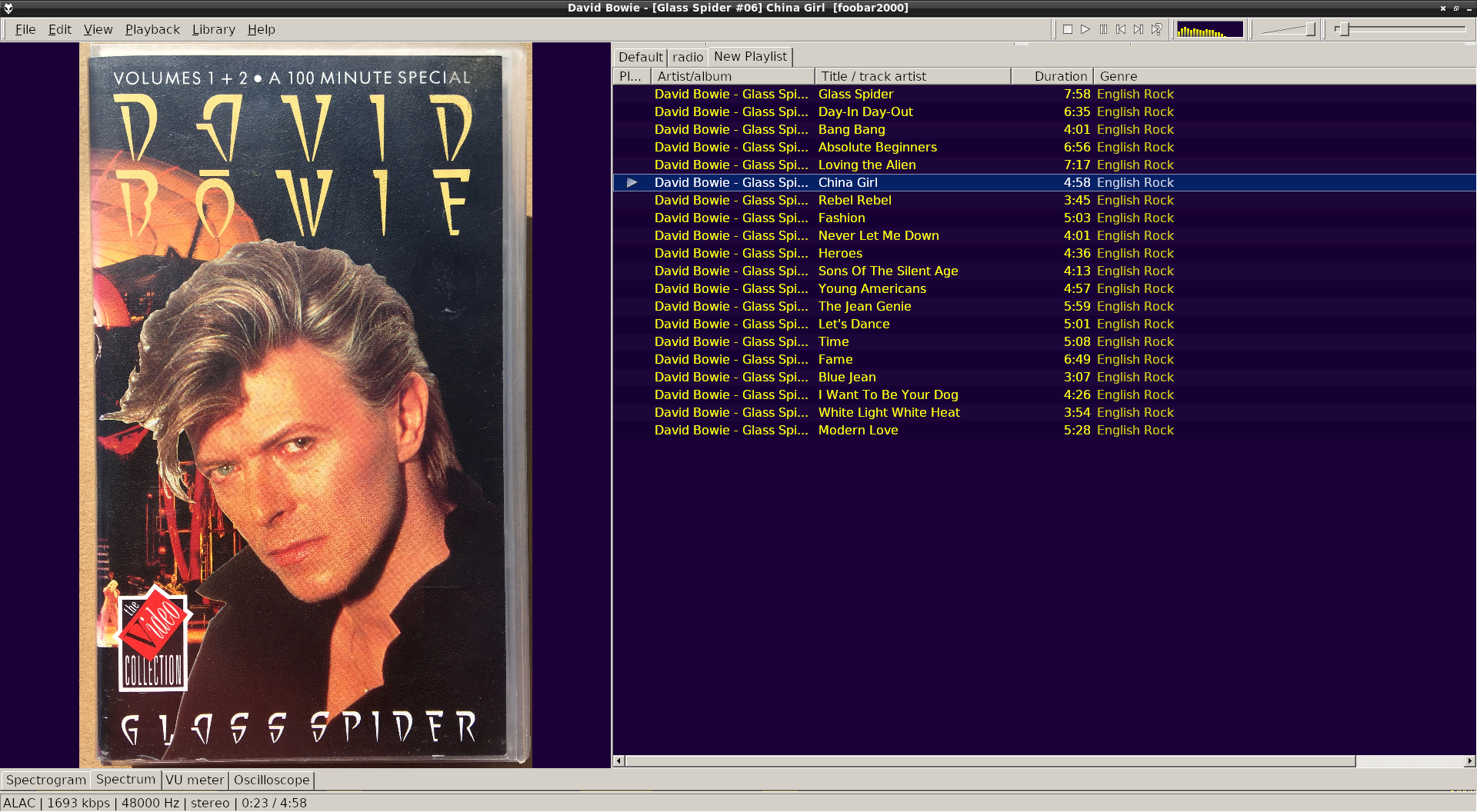Click the Glass Spider album cover art
Screen dimensions: 1477x812
pyautogui.click(x=305, y=405)
